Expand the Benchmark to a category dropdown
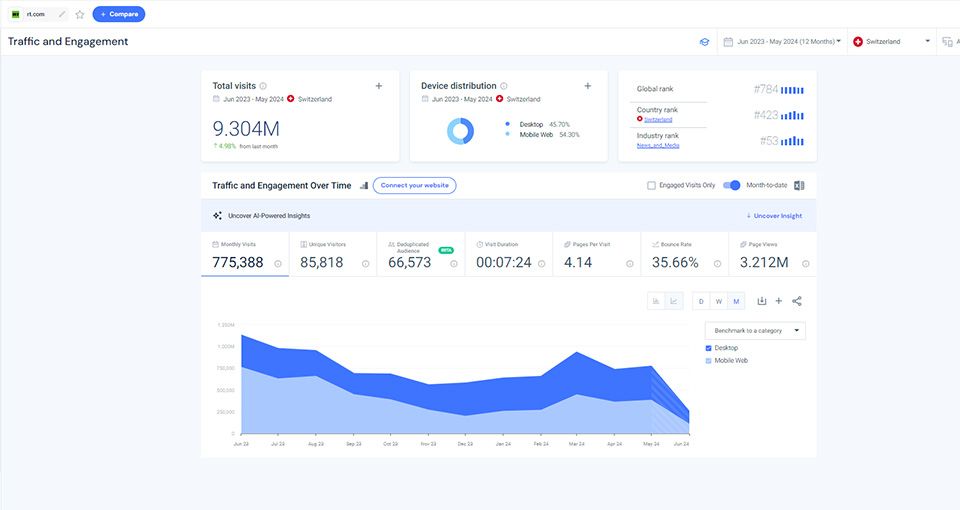Screen dimensions: 960x510 (755, 330)
